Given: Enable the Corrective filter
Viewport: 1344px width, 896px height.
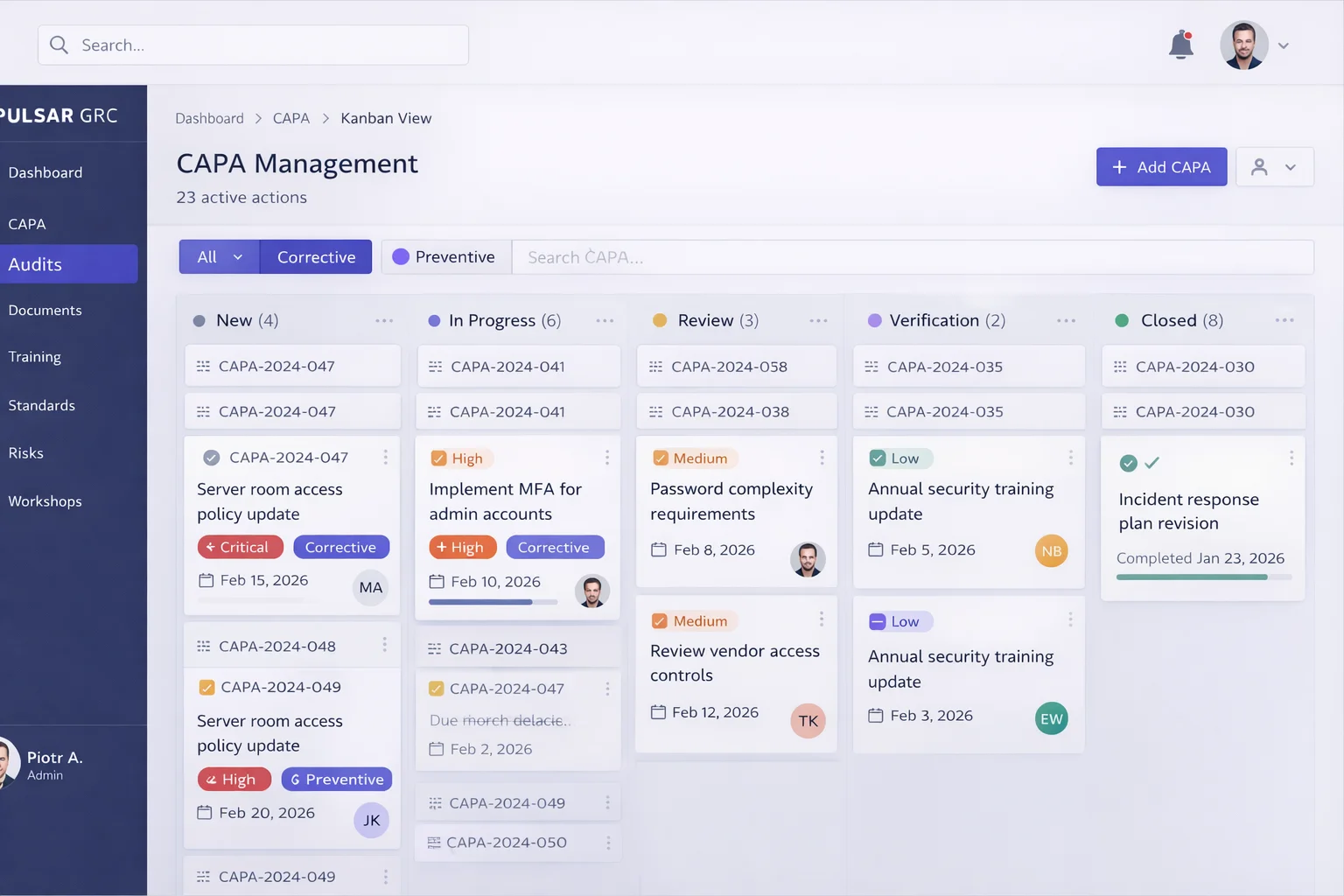Looking at the screenshot, I should point(316,256).
